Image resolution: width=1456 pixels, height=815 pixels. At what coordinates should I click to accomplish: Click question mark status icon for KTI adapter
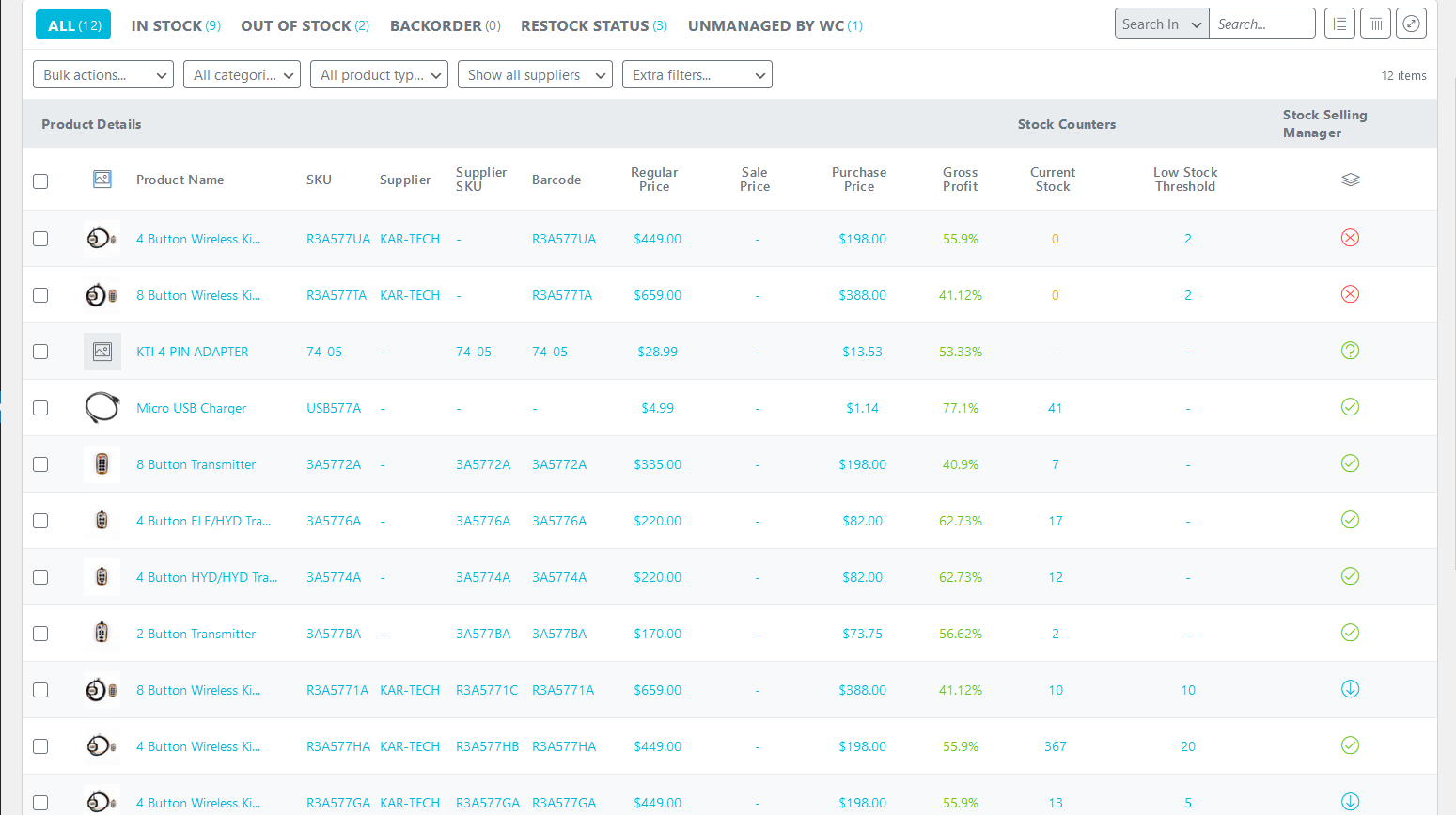click(1350, 351)
